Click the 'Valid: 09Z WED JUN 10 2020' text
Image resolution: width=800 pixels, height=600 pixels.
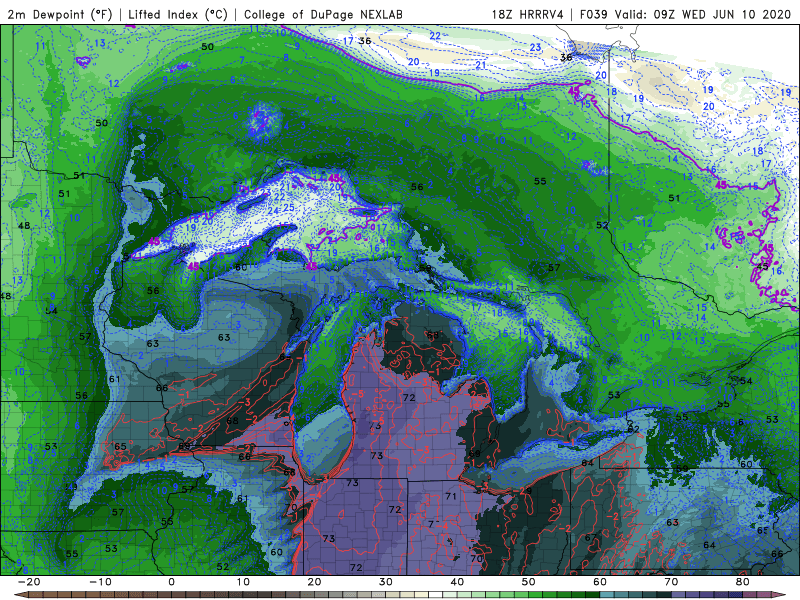pos(703,15)
